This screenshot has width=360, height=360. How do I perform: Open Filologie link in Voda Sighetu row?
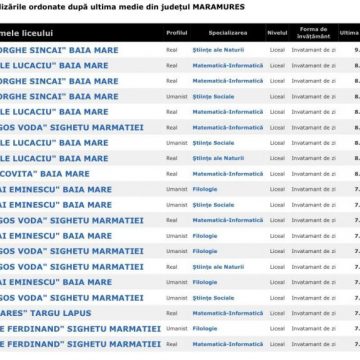click(205, 251)
